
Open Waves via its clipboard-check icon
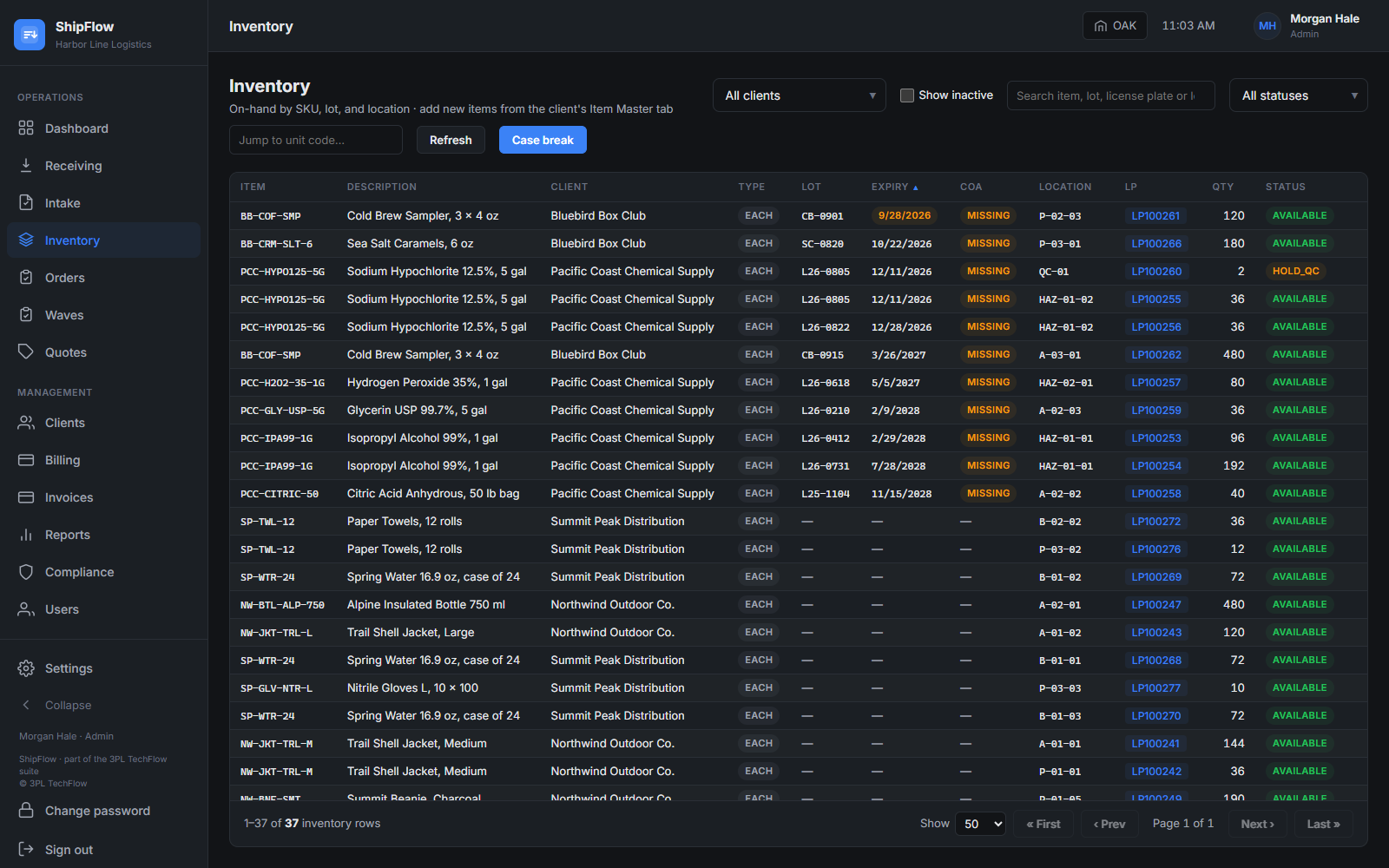click(x=26, y=314)
